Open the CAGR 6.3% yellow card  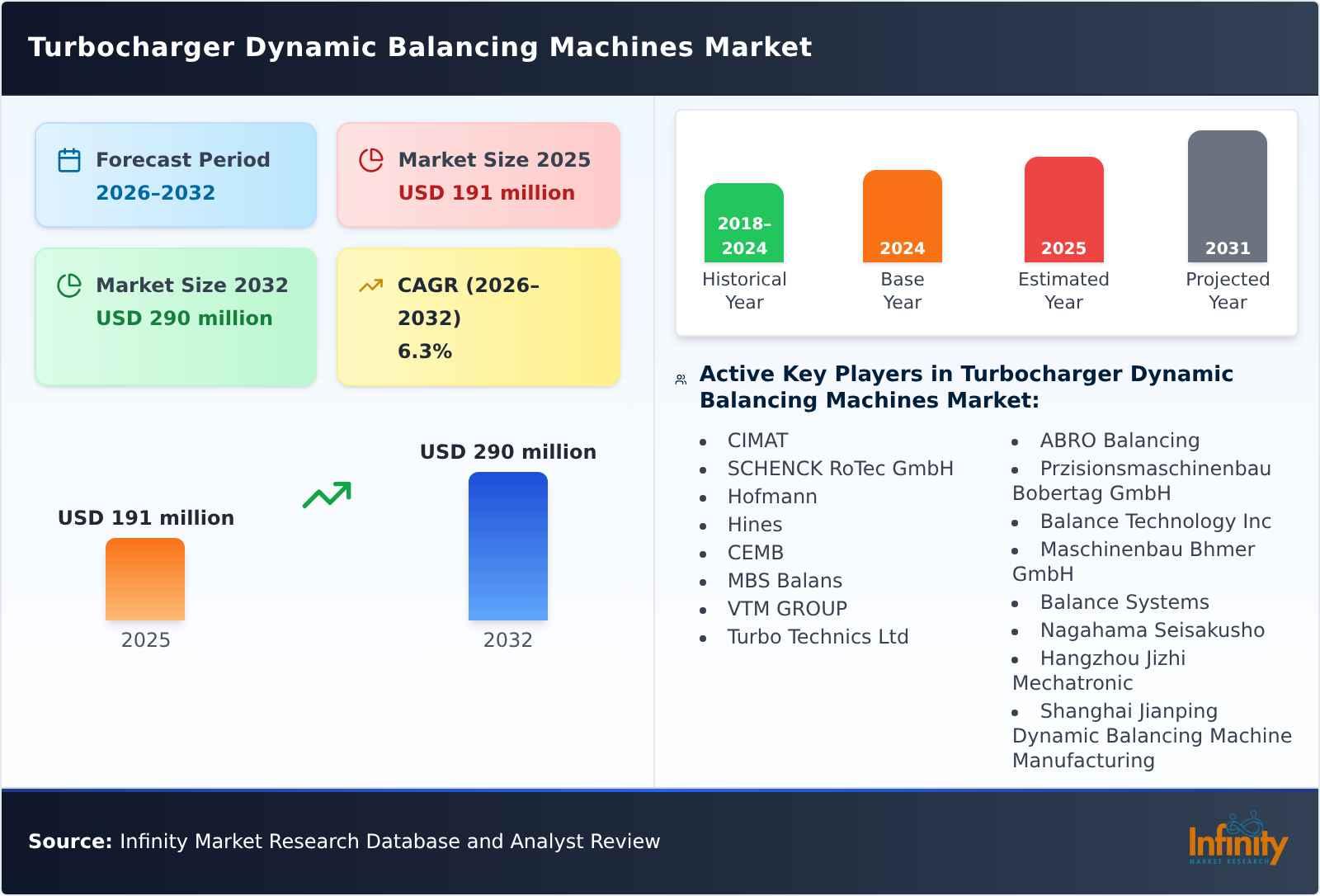tap(477, 316)
